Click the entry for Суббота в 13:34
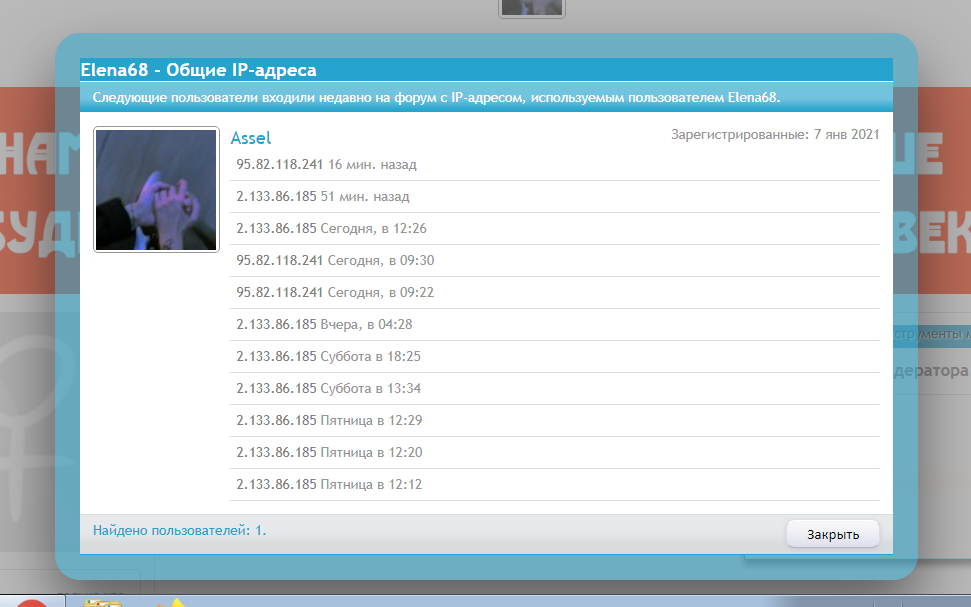 328,388
